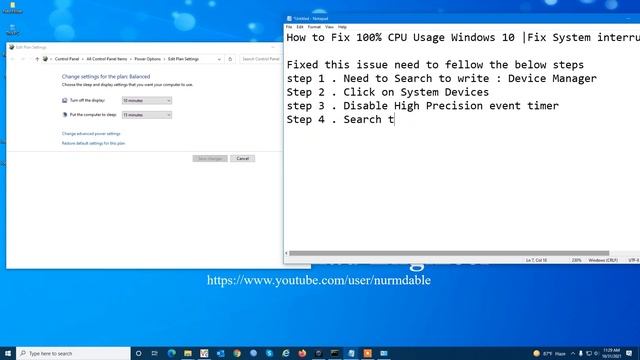Open microphone tray icon
The image size is (640, 360).
coord(580,353)
